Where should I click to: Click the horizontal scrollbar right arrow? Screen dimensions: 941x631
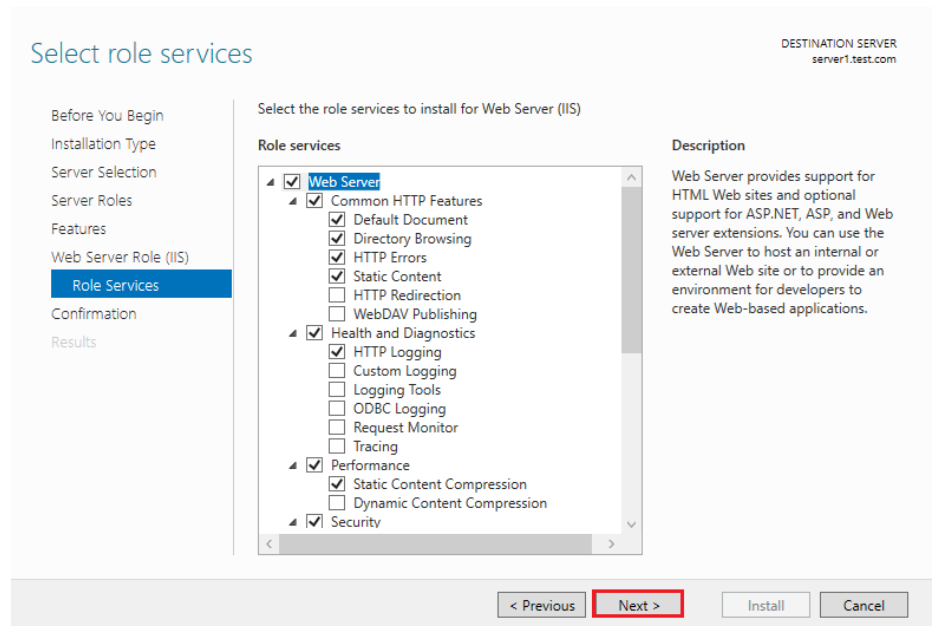612,545
